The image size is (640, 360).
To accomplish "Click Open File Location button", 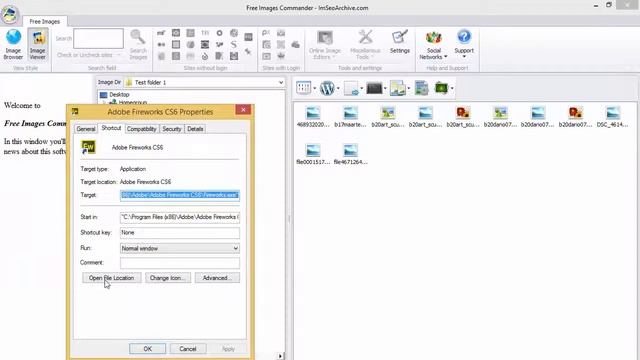I will pos(111,278).
